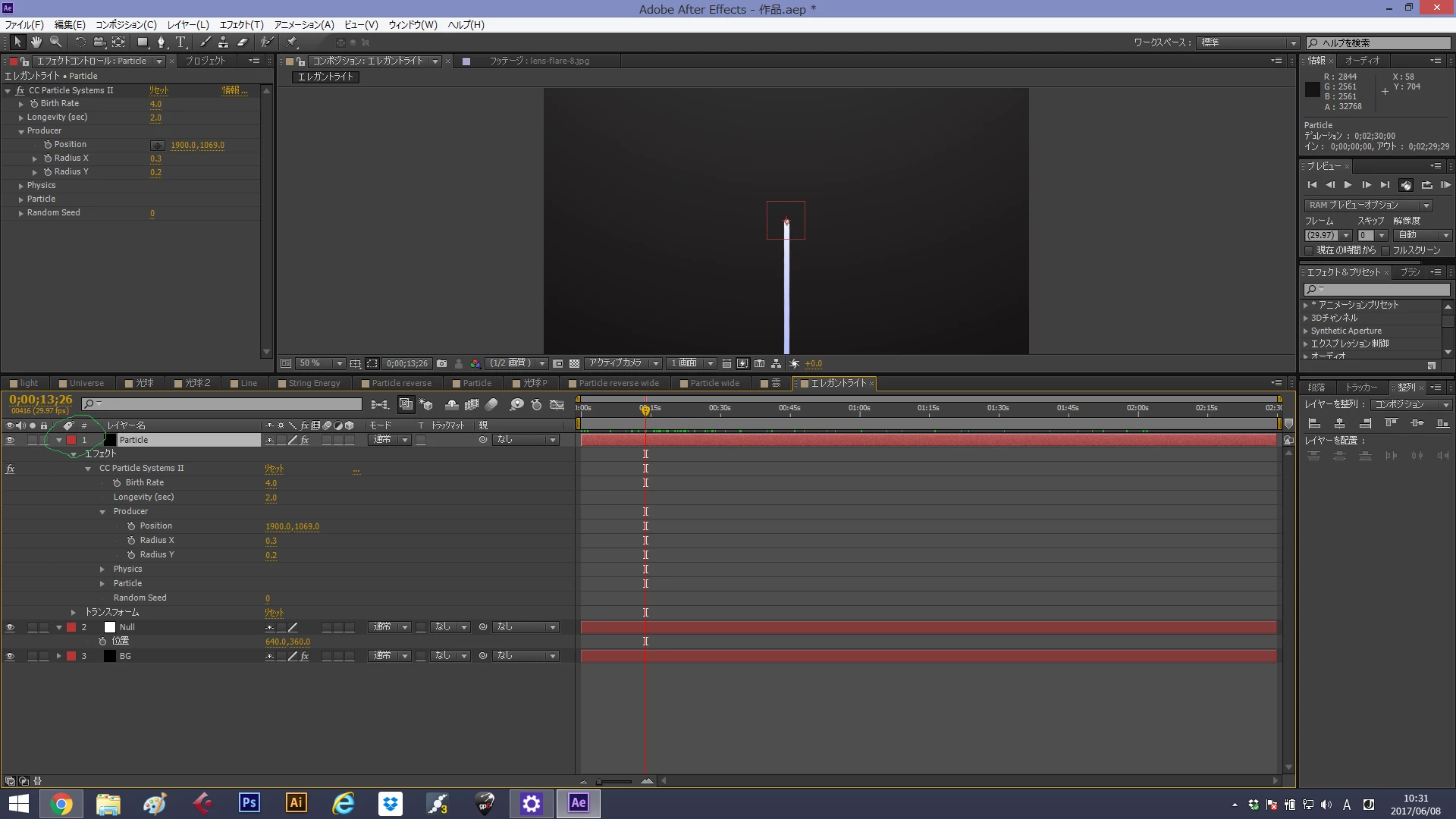Click リセット for CC Particle Systems II

coord(158,90)
